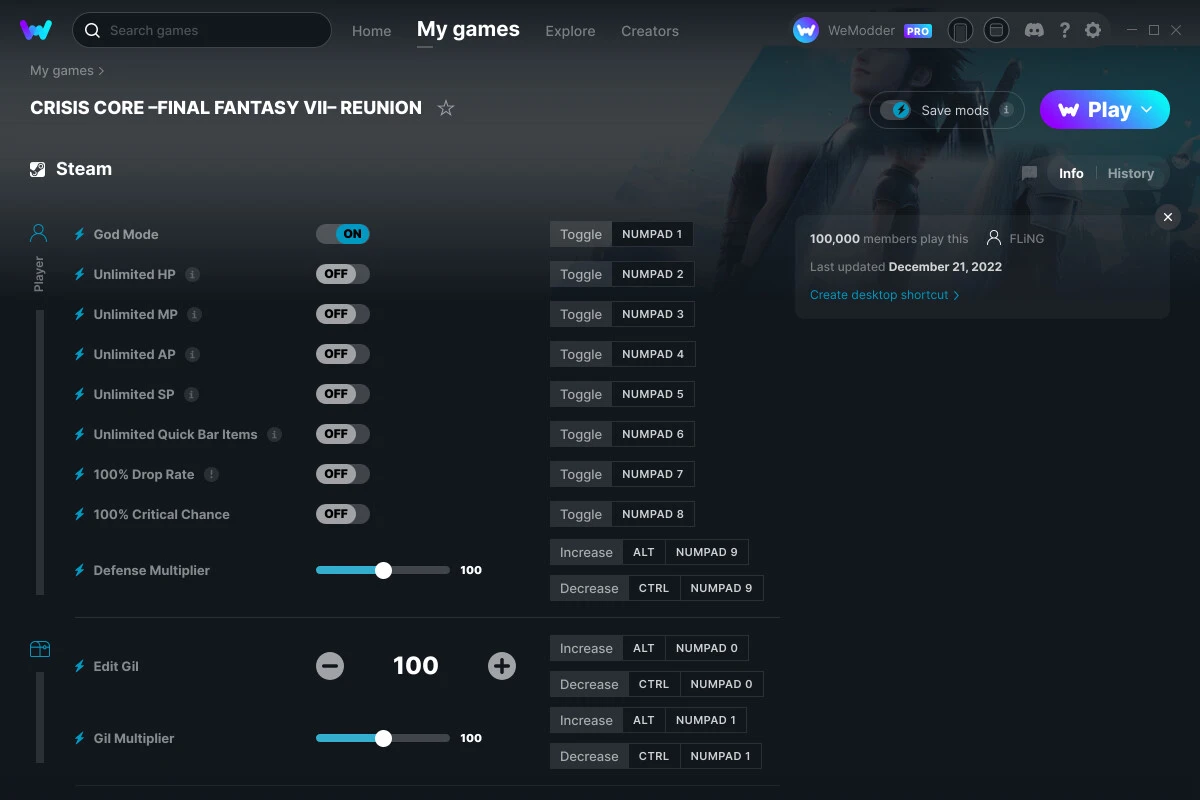This screenshot has height=800, width=1200.
Task: Click the WeMod logo icon
Action: [x=36, y=30]
